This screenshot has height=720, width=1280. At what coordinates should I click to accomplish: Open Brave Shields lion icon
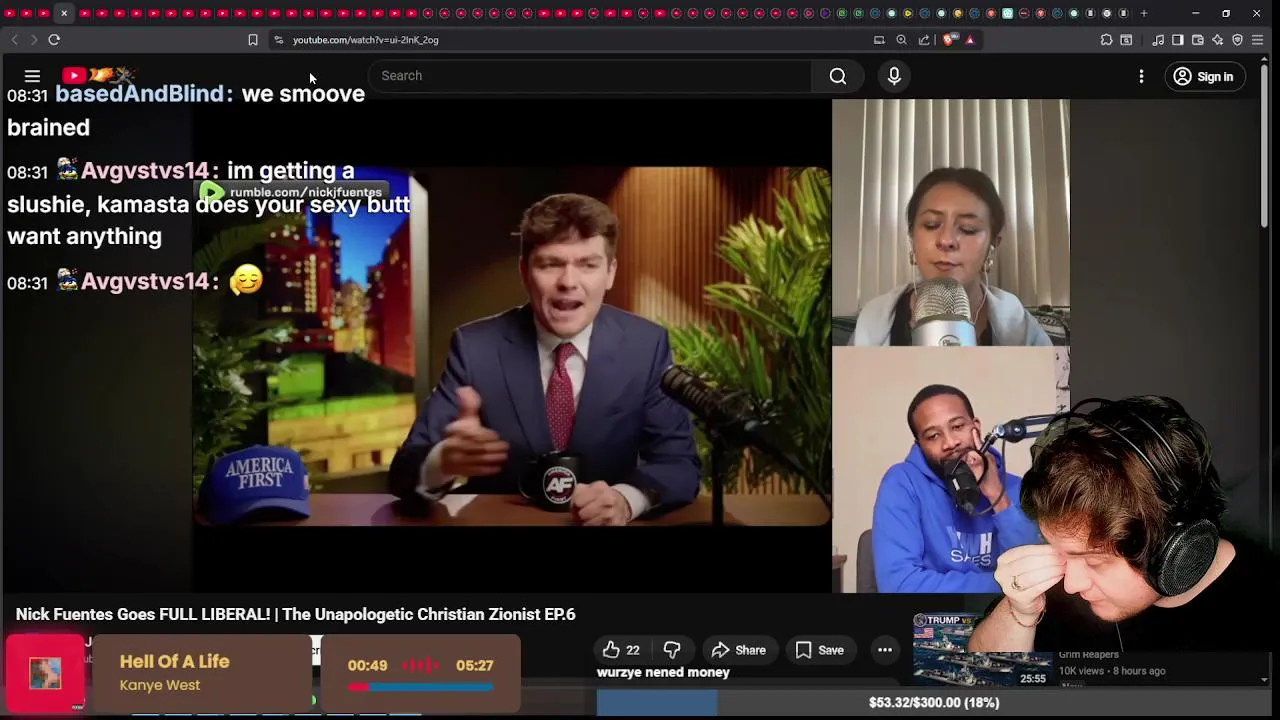pos(949,40)
